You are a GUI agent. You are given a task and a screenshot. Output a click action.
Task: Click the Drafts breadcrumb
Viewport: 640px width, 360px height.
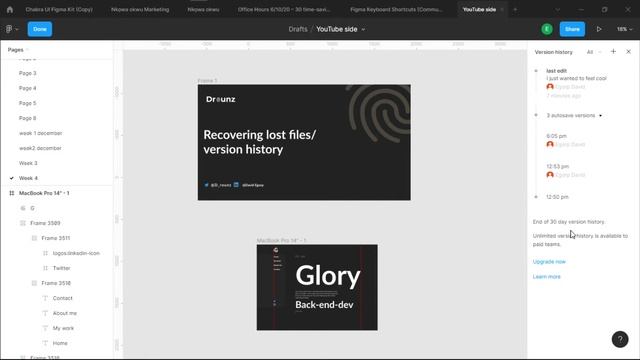298,29
